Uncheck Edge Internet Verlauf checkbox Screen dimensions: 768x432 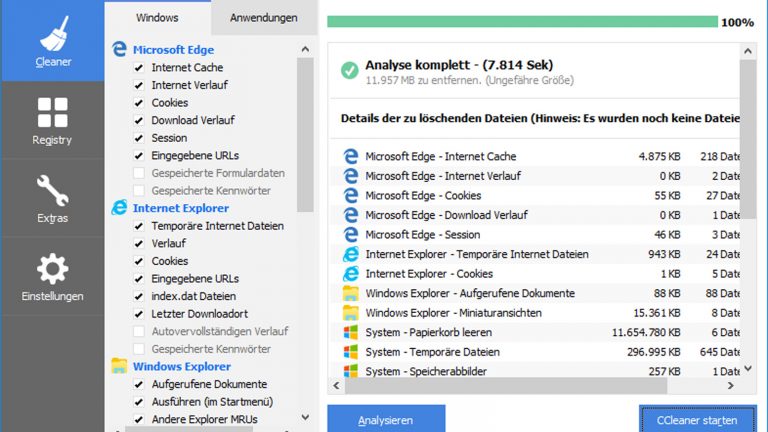coord(139,85)
